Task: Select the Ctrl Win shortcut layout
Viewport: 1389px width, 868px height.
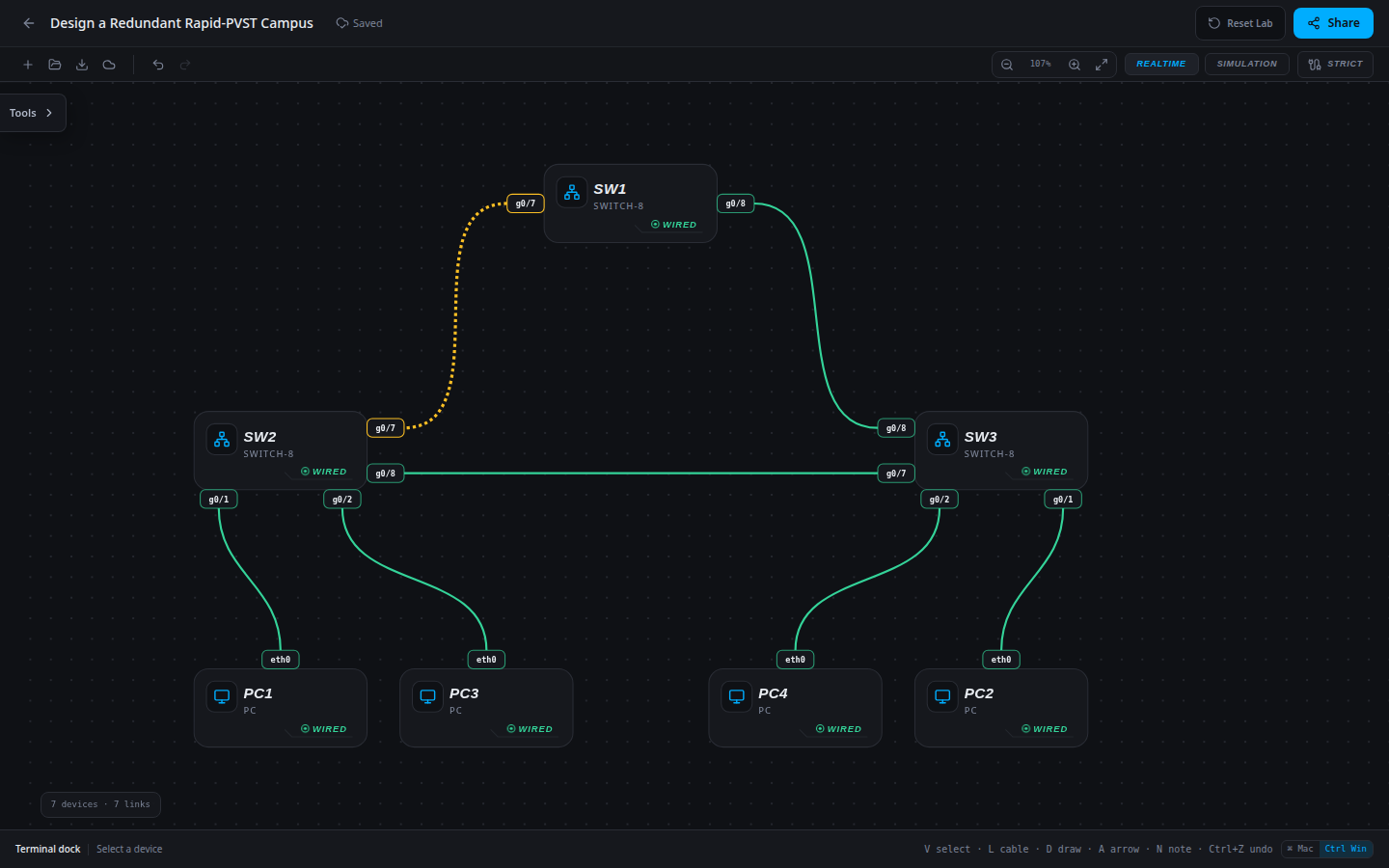Action: [x=1346, y=849]
